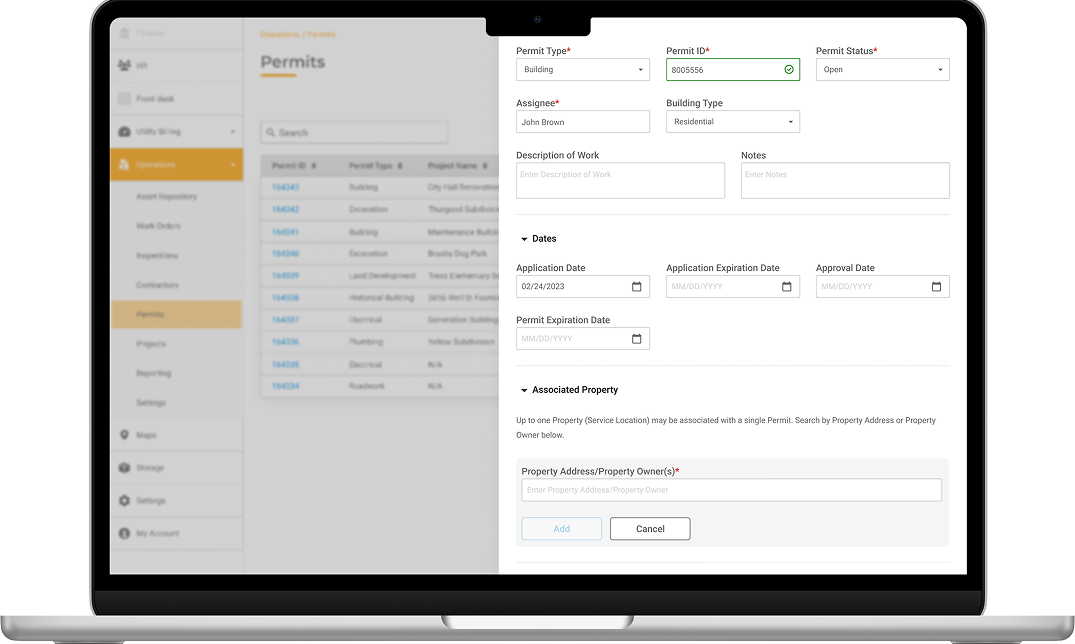Click the HR people icon in sidebar
This screenshot has width=1075, height=644.
click(124, 65)
